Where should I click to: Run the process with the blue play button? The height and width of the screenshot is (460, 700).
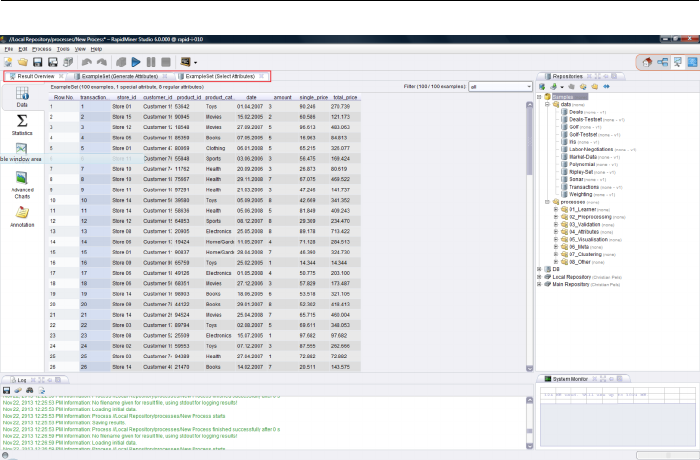click(x=136, y=62)
